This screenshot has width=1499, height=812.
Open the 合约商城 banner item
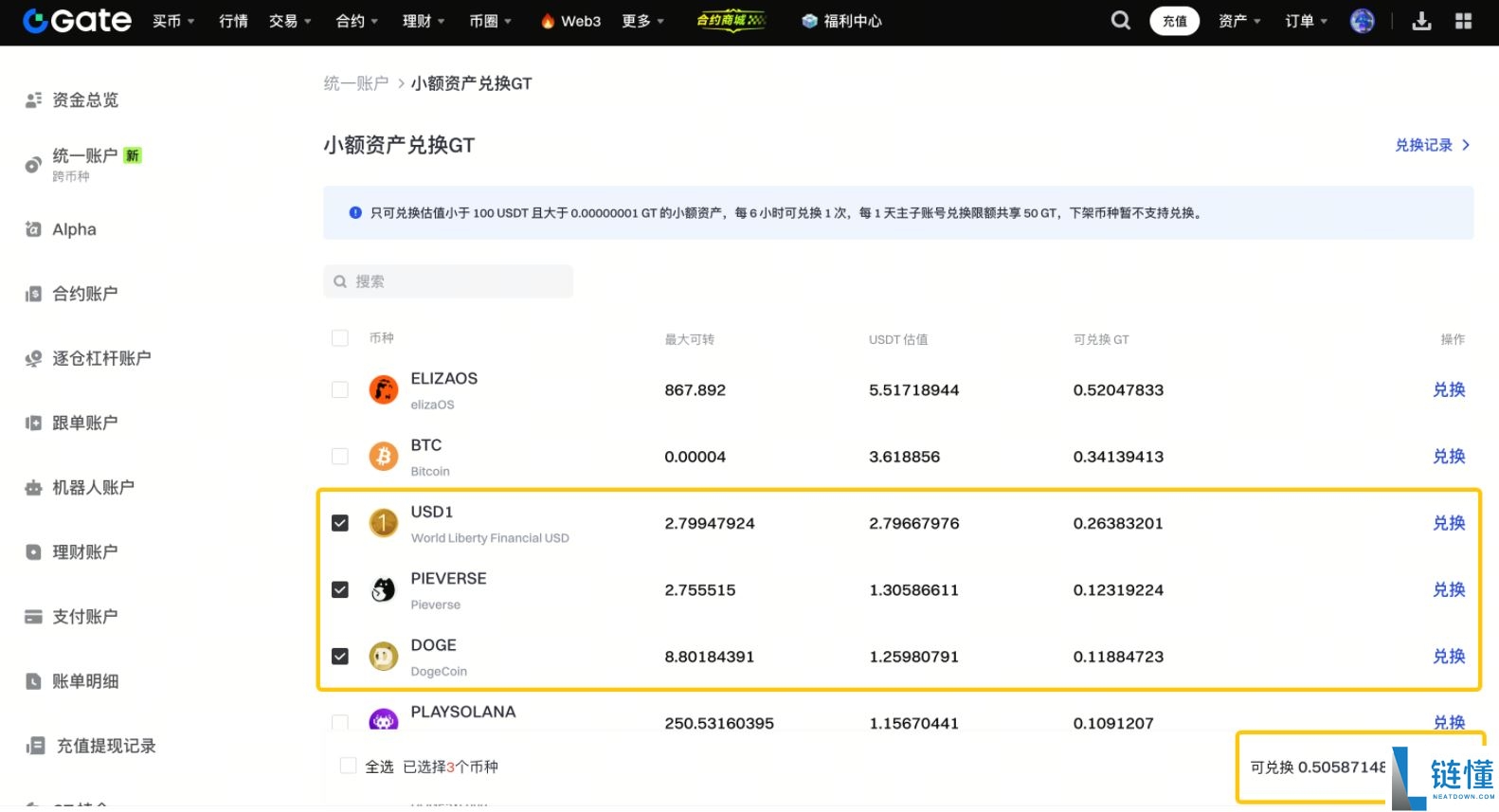point(731,20)
